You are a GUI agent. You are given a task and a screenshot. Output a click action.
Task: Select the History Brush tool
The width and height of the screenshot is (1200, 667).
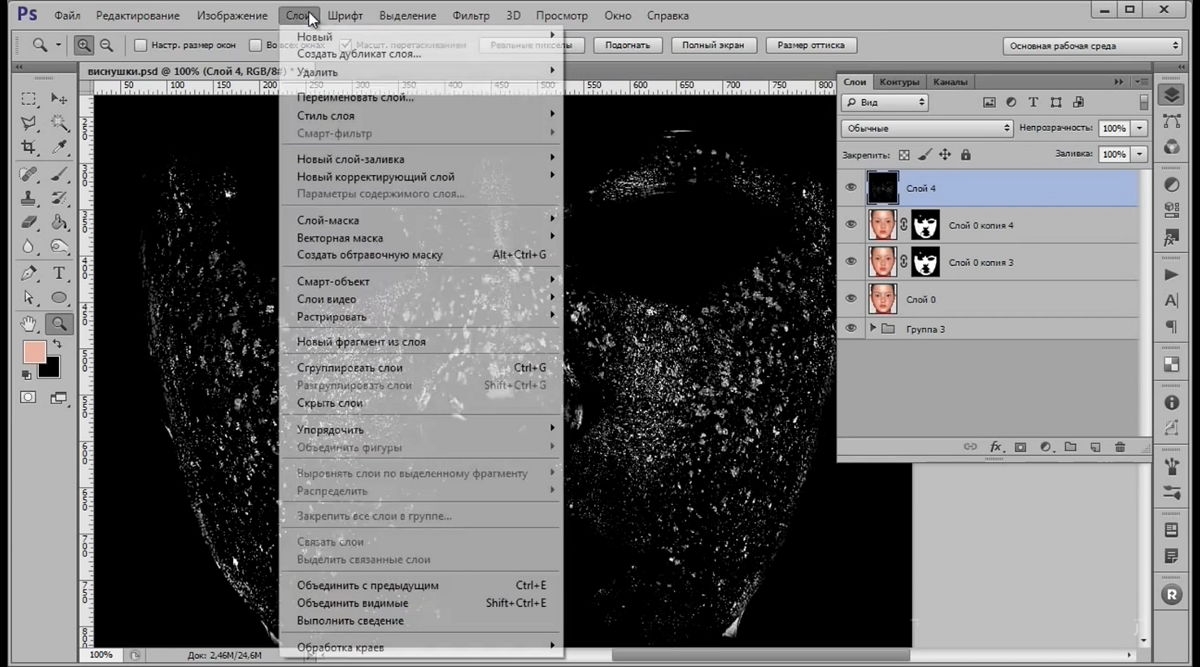coord(59,198)
